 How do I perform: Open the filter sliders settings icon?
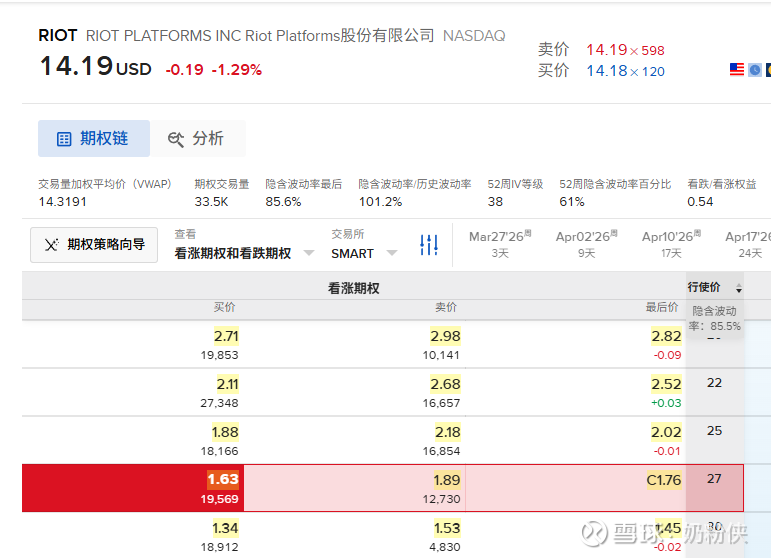(x=429, y=244)
